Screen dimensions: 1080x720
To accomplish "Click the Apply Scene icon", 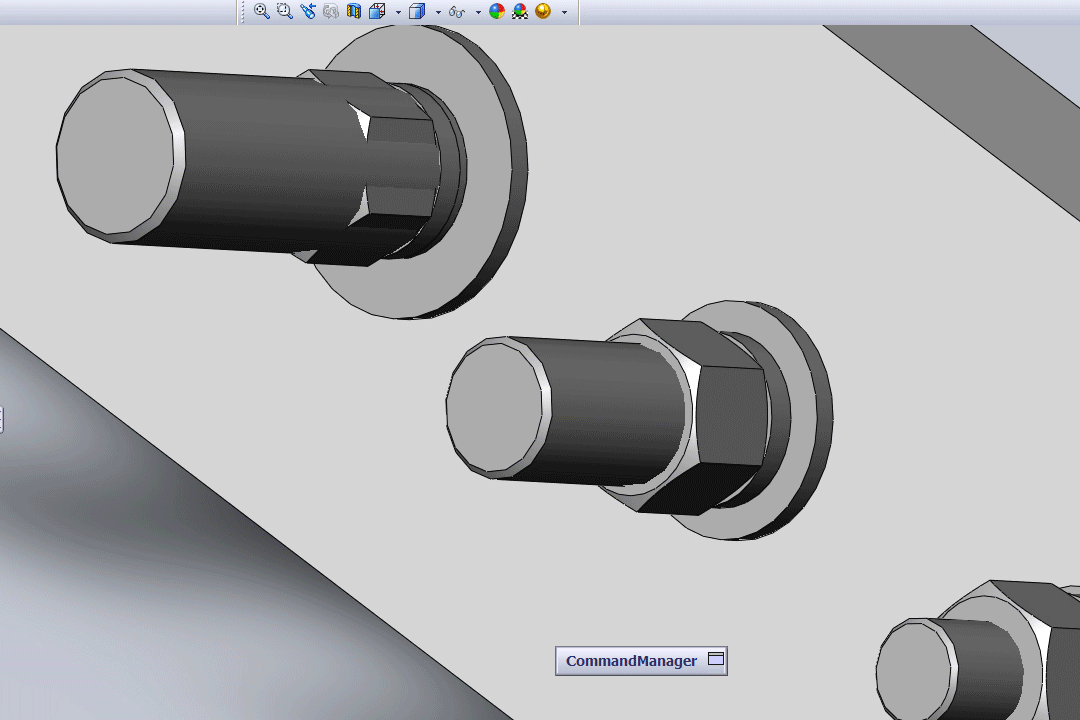I will click(520, 11).
